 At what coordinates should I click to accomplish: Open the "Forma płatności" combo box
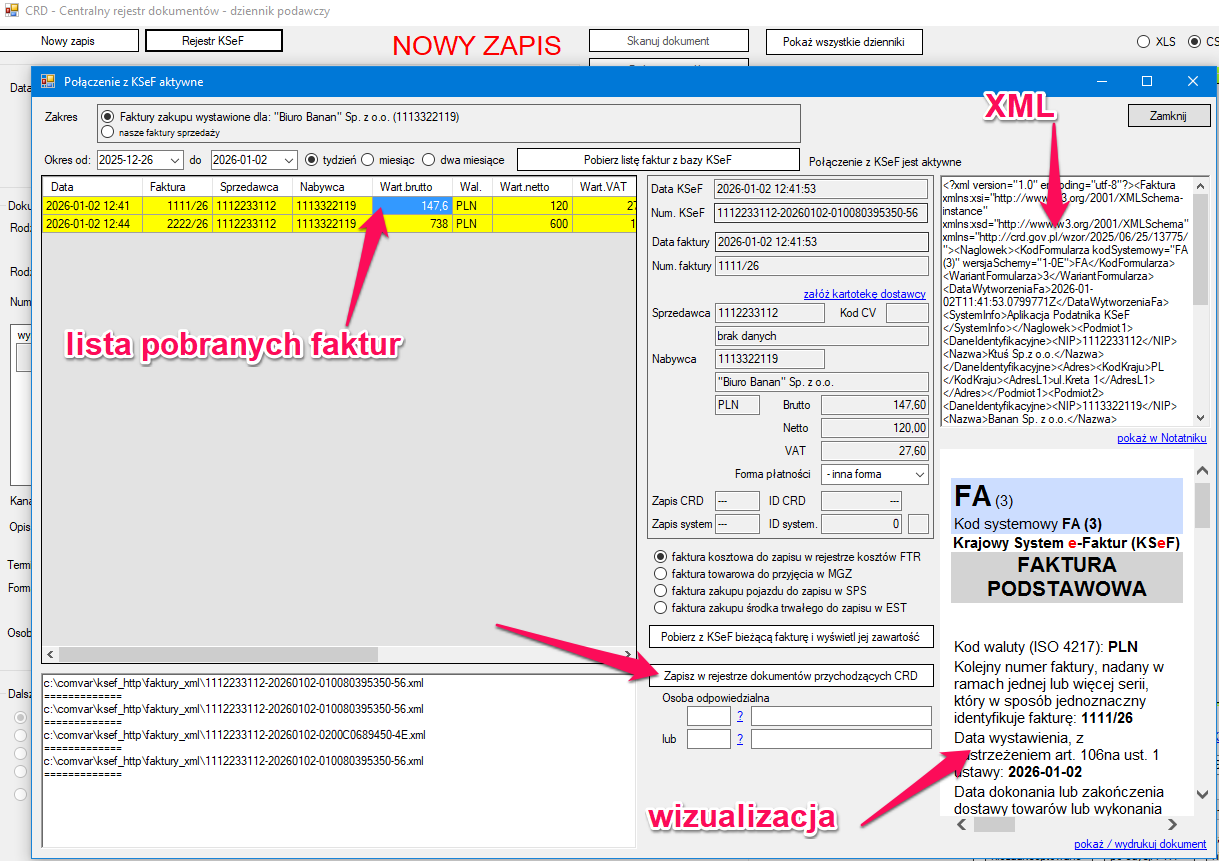919,474
